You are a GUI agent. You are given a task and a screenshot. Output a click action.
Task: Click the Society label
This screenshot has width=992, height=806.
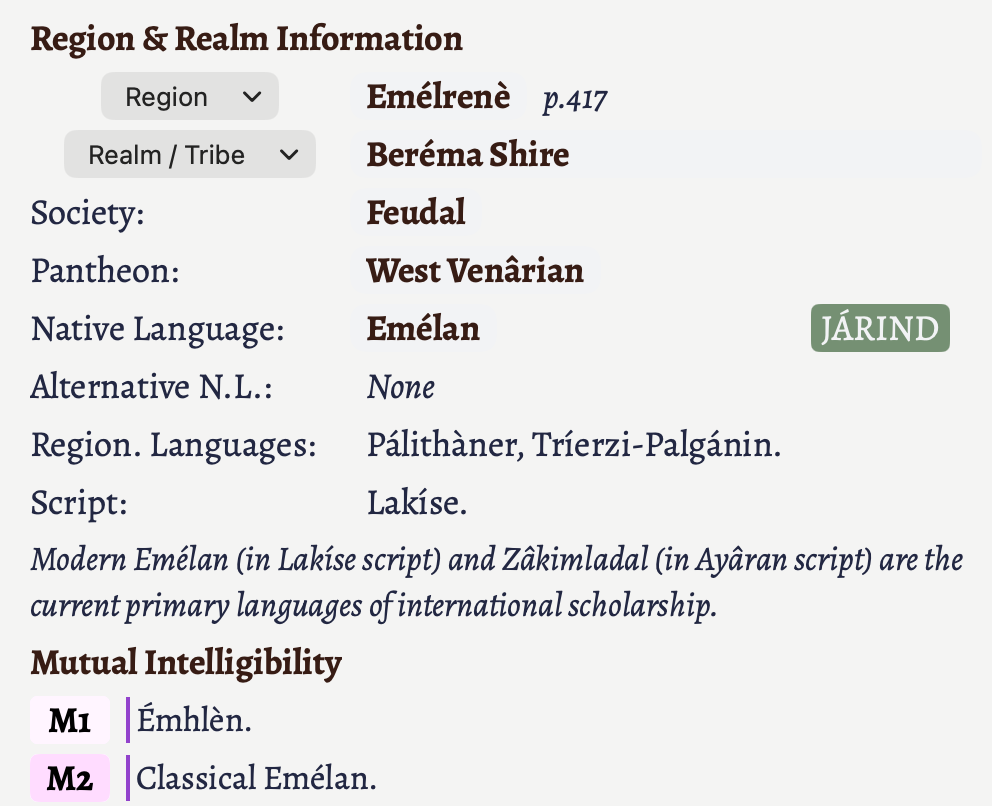[87, 213]
